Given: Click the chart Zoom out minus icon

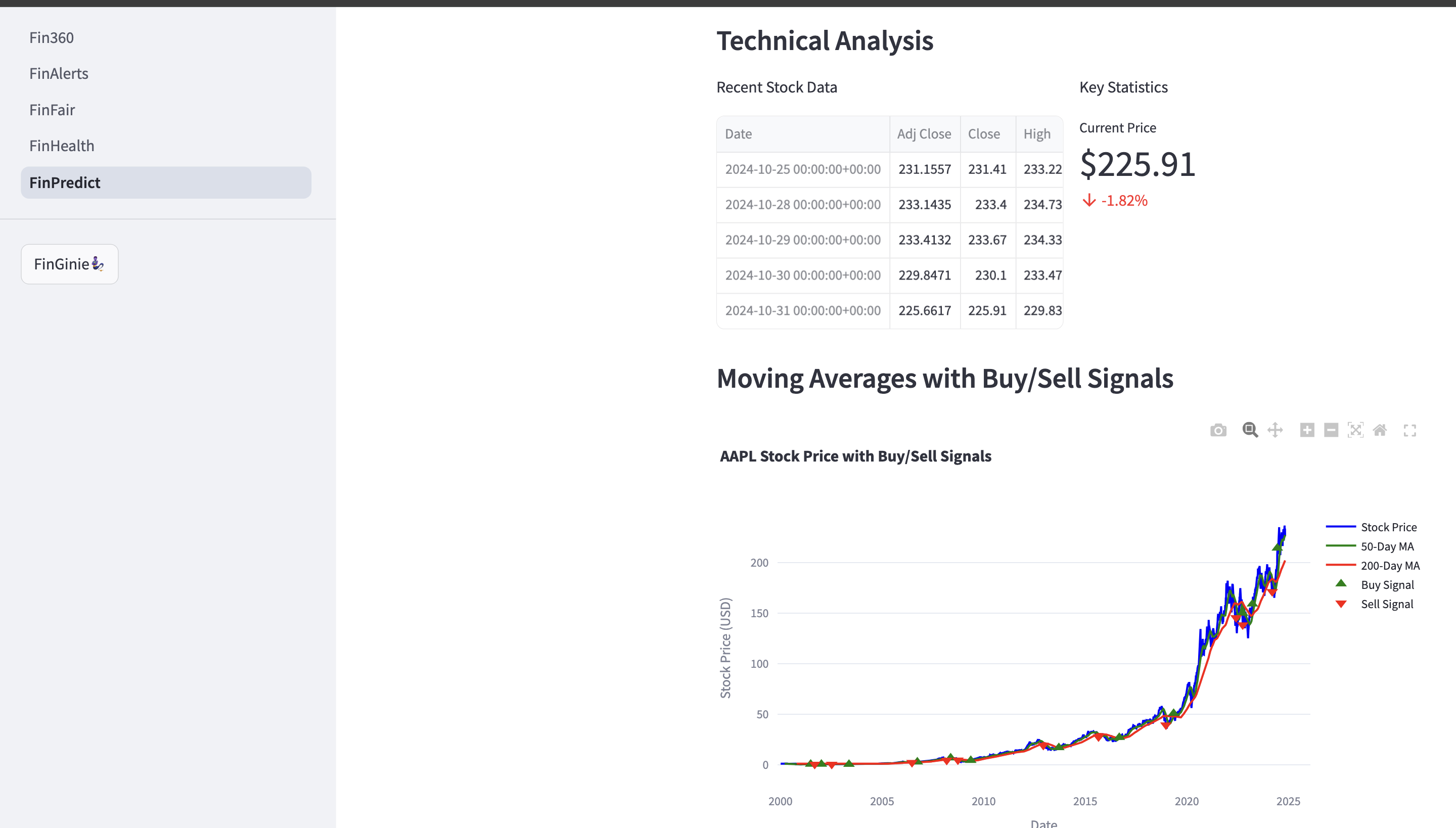Looking at the screenshot, I should (1331, 430).
